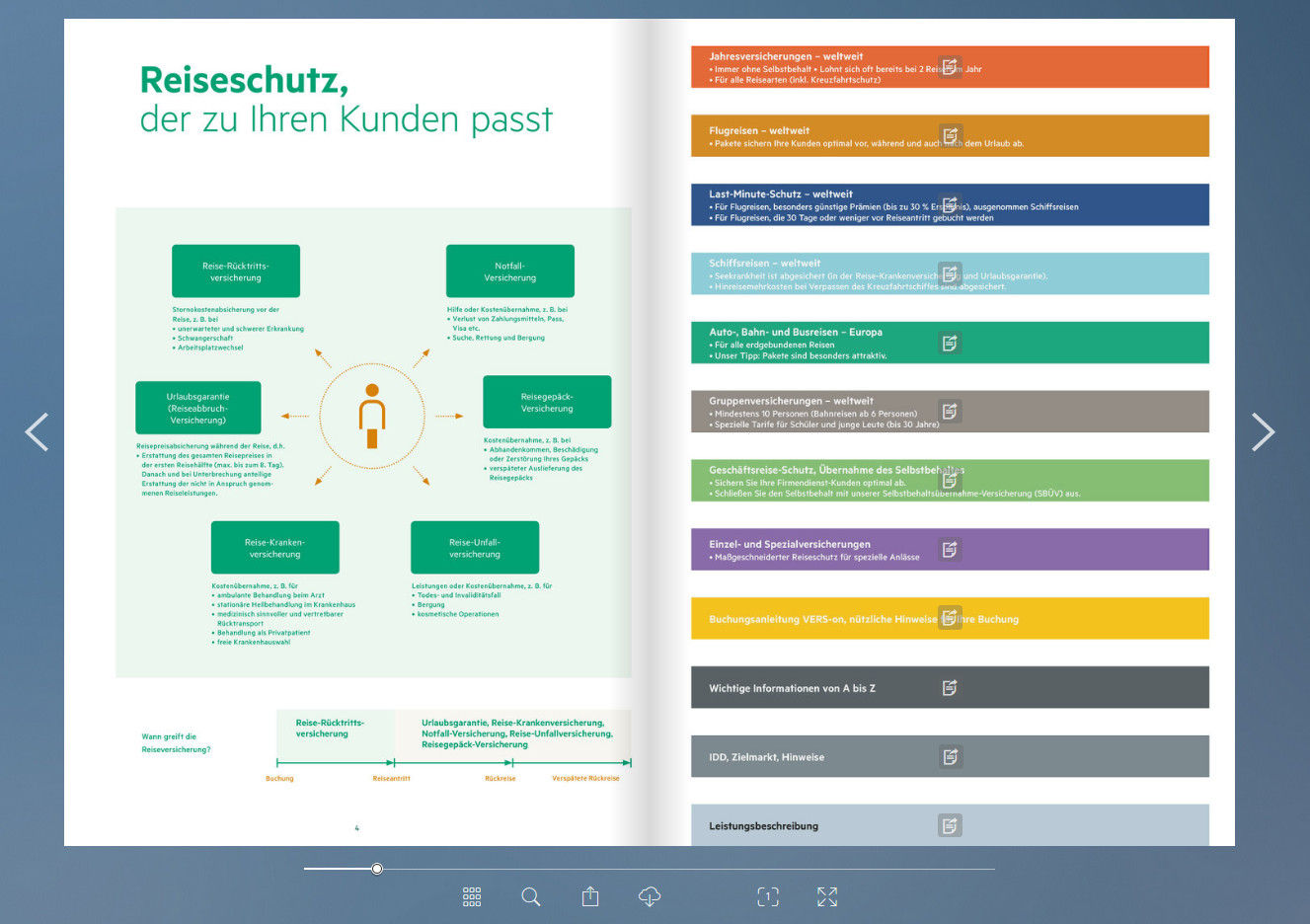Click the note icon on Wichtige Informationen von A bis Z
Viewport: 1310px width, 924px height.
(949, 687)
